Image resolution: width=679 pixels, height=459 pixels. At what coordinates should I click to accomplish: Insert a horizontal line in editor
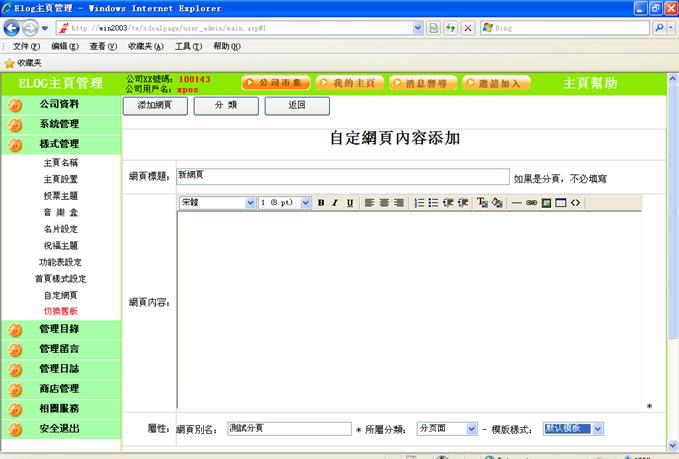[x=516, y=203]
